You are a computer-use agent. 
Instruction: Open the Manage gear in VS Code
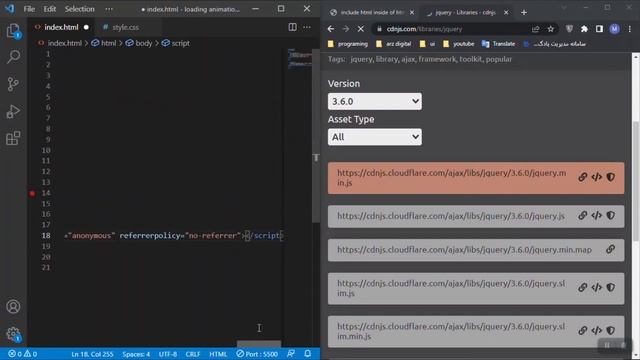[x=13, y=334]
